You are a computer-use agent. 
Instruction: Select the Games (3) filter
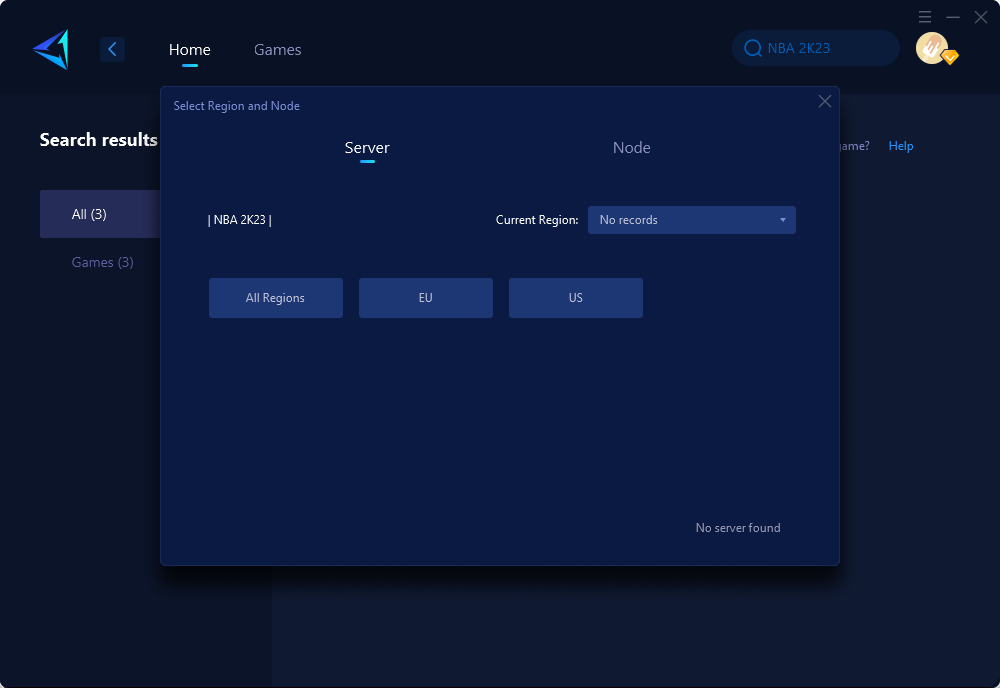(102, 262)
